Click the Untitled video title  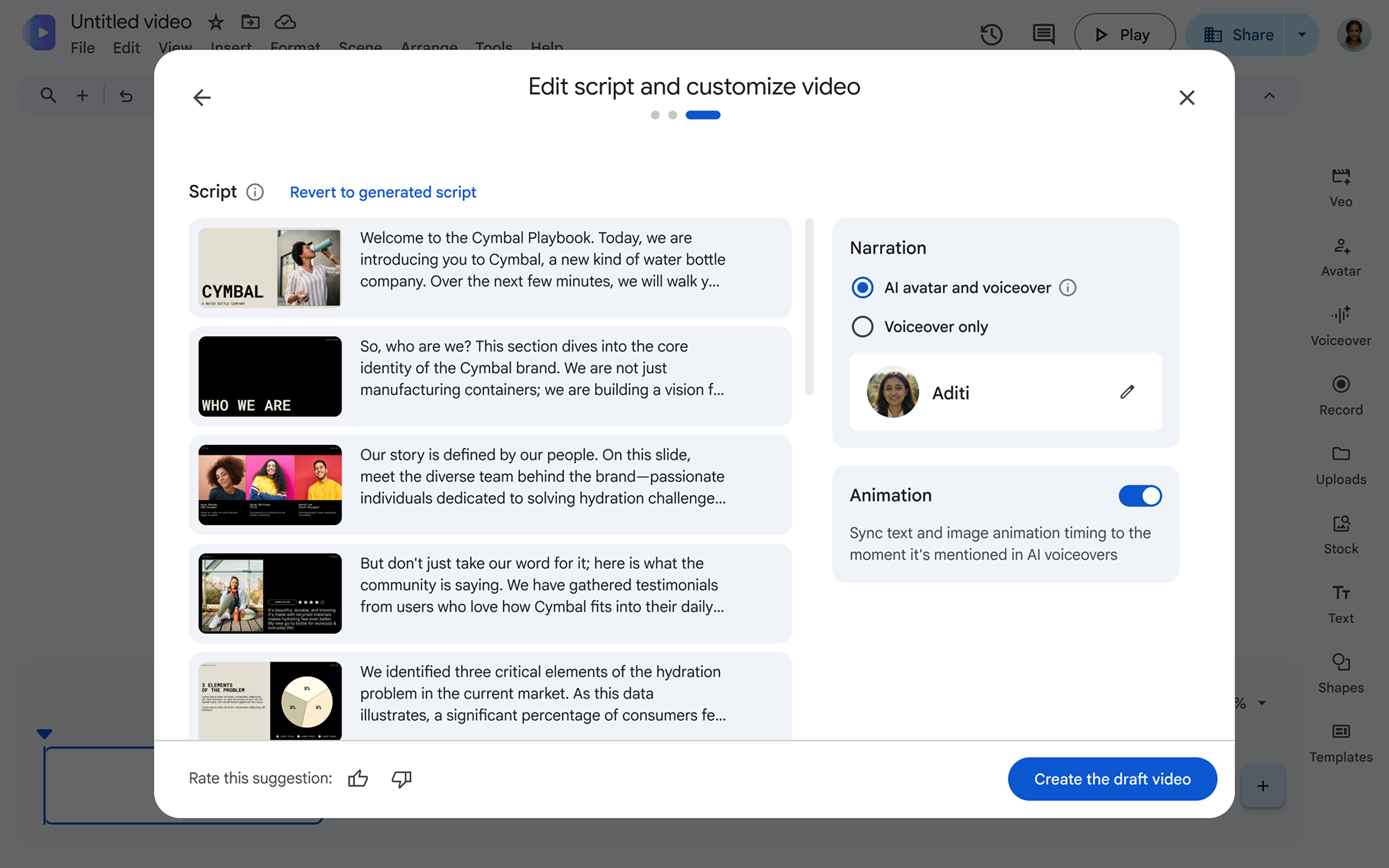[131, 22]
